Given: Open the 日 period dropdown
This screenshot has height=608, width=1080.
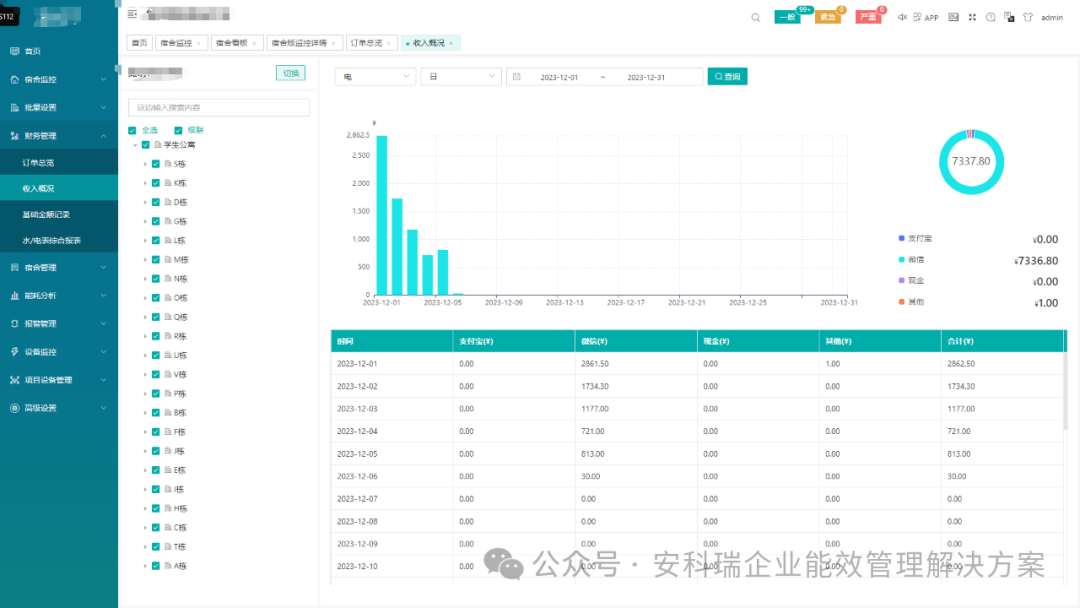Looking at the screenshot, I should (461, 76).
